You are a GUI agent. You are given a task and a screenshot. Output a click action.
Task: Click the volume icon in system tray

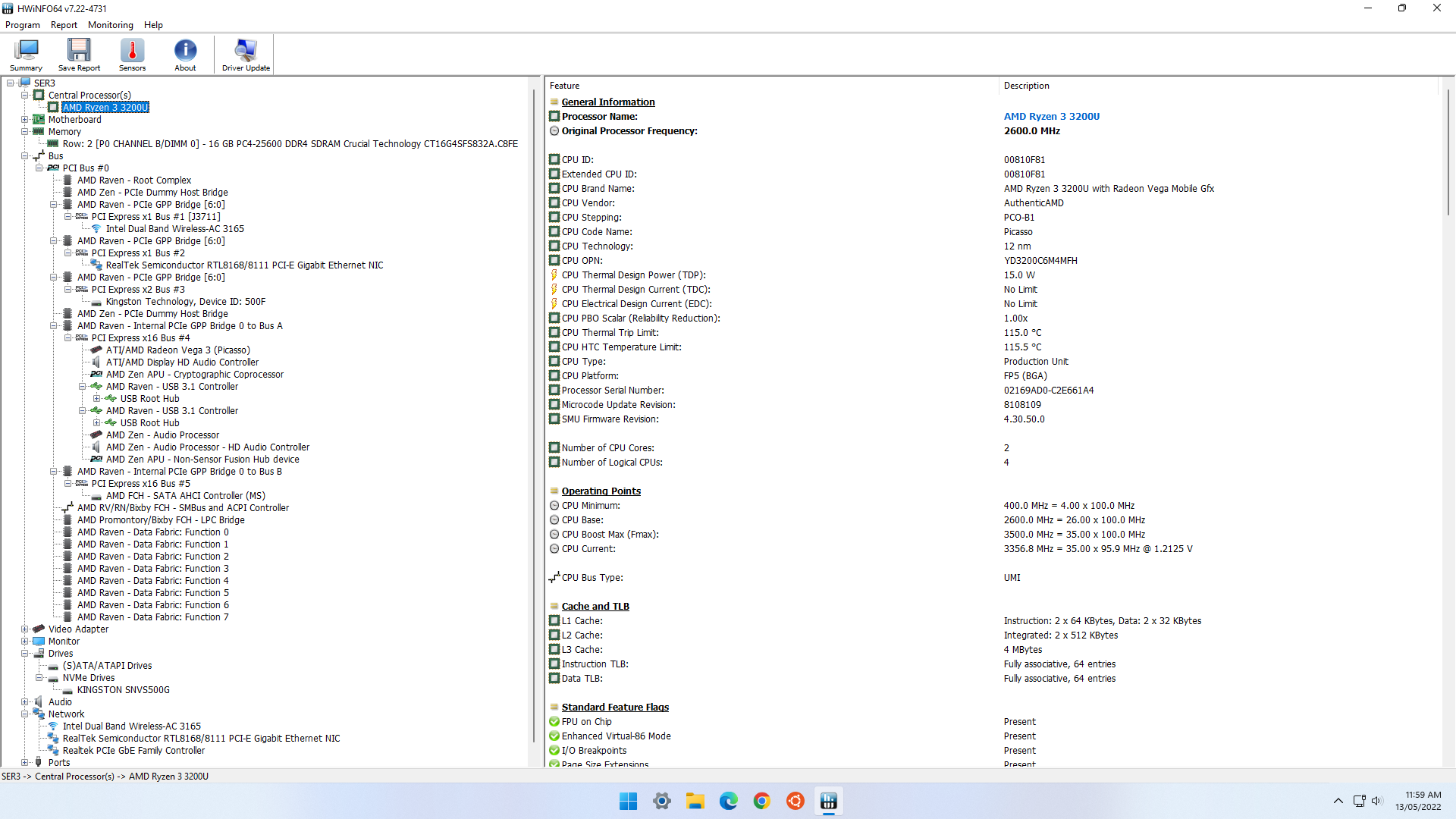coord(1377,801)
